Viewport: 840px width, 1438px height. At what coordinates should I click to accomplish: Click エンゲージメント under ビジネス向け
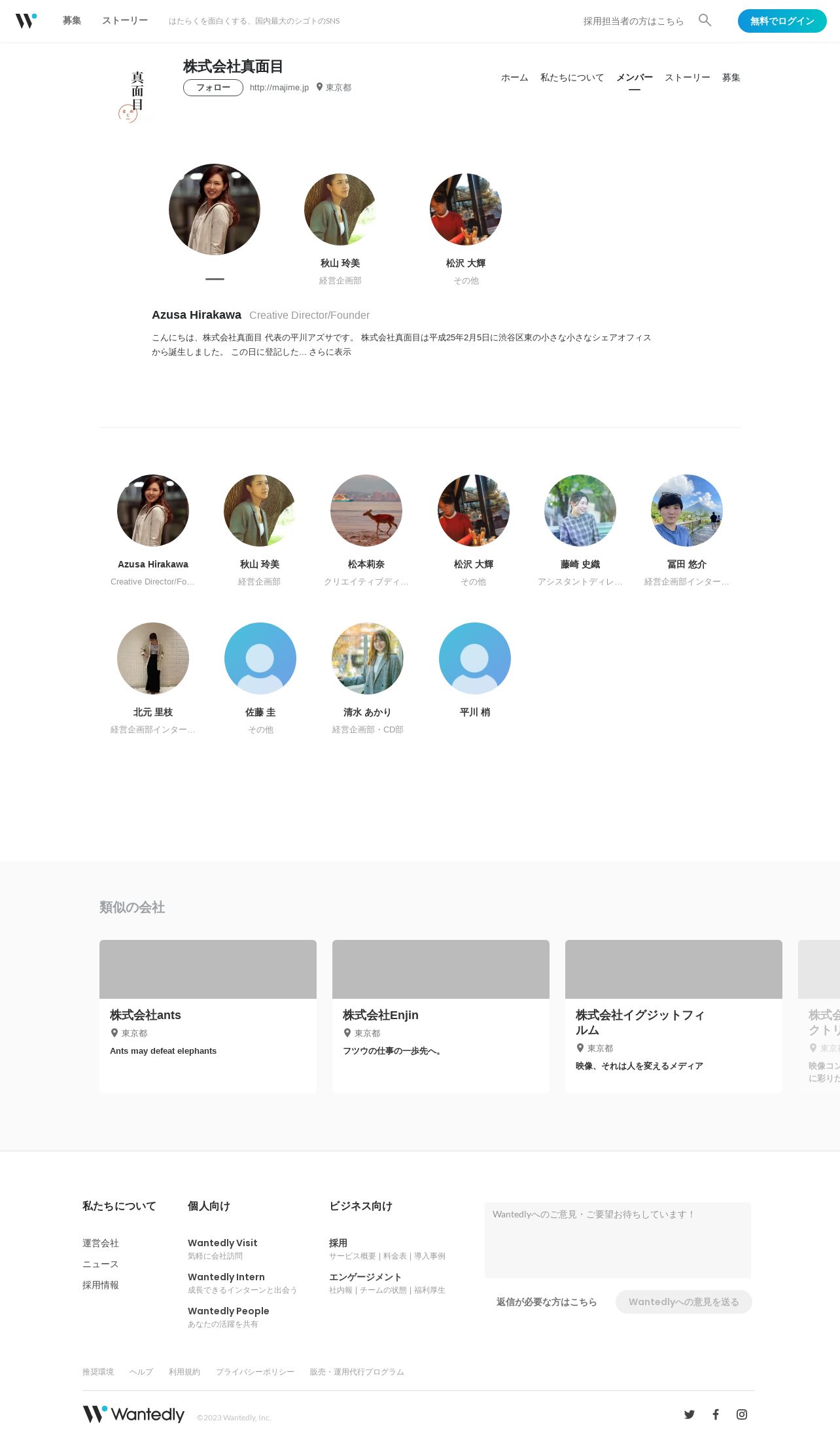365,1277
